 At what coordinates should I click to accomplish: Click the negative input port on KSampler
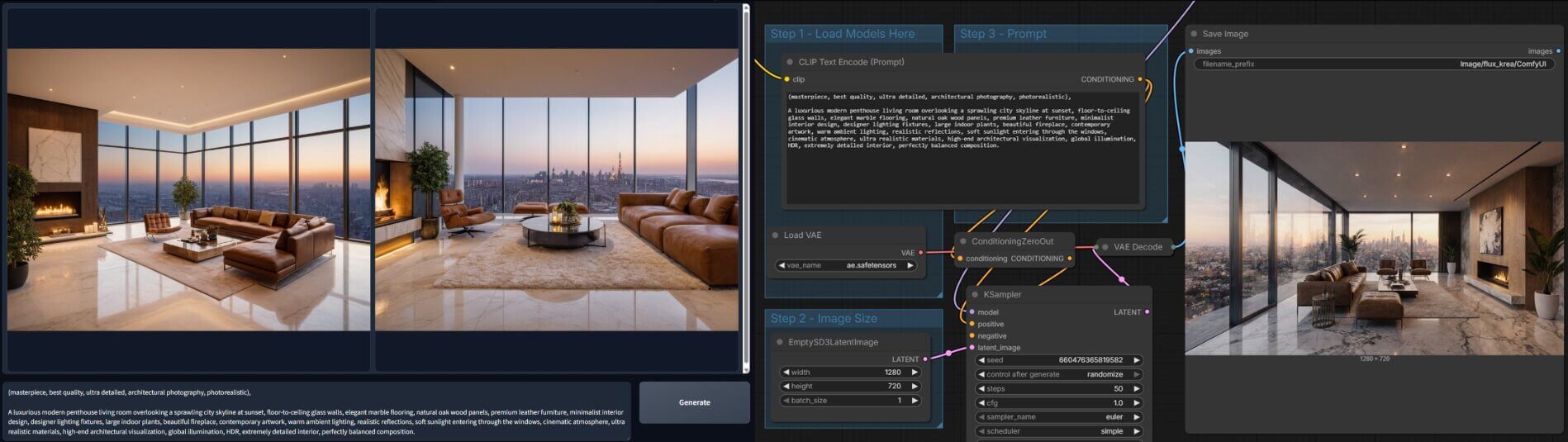click(972, 335)
